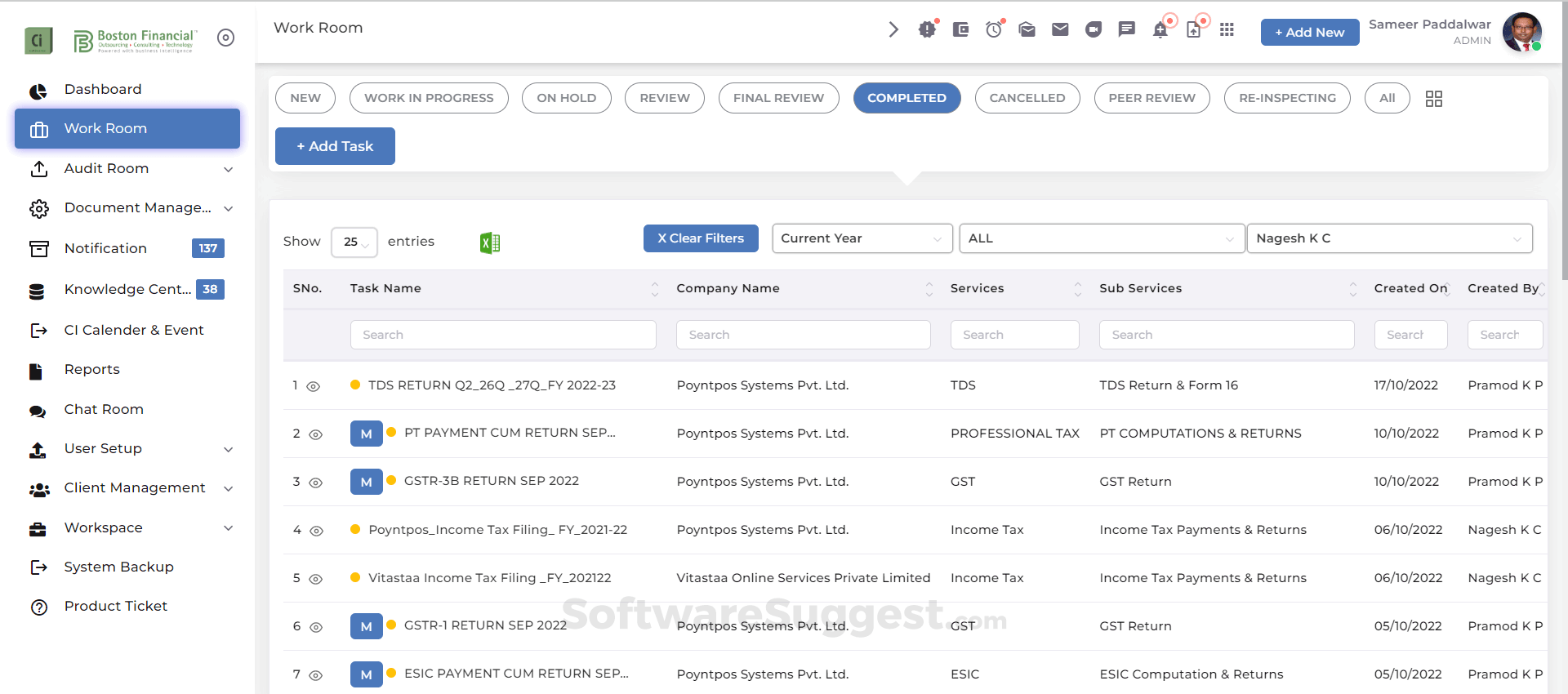Switch to grid view icon beside All

coord(1434,99)
